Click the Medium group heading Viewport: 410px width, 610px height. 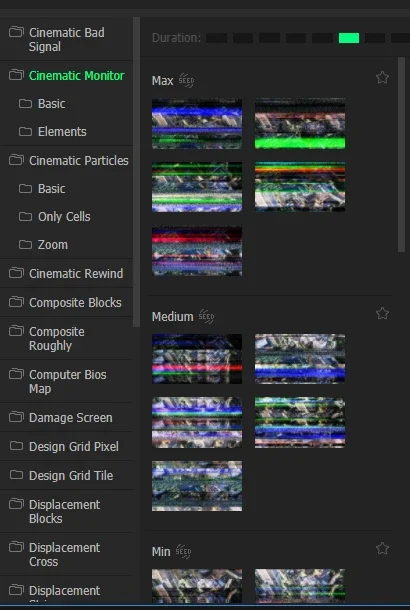(x=172, y=316)
